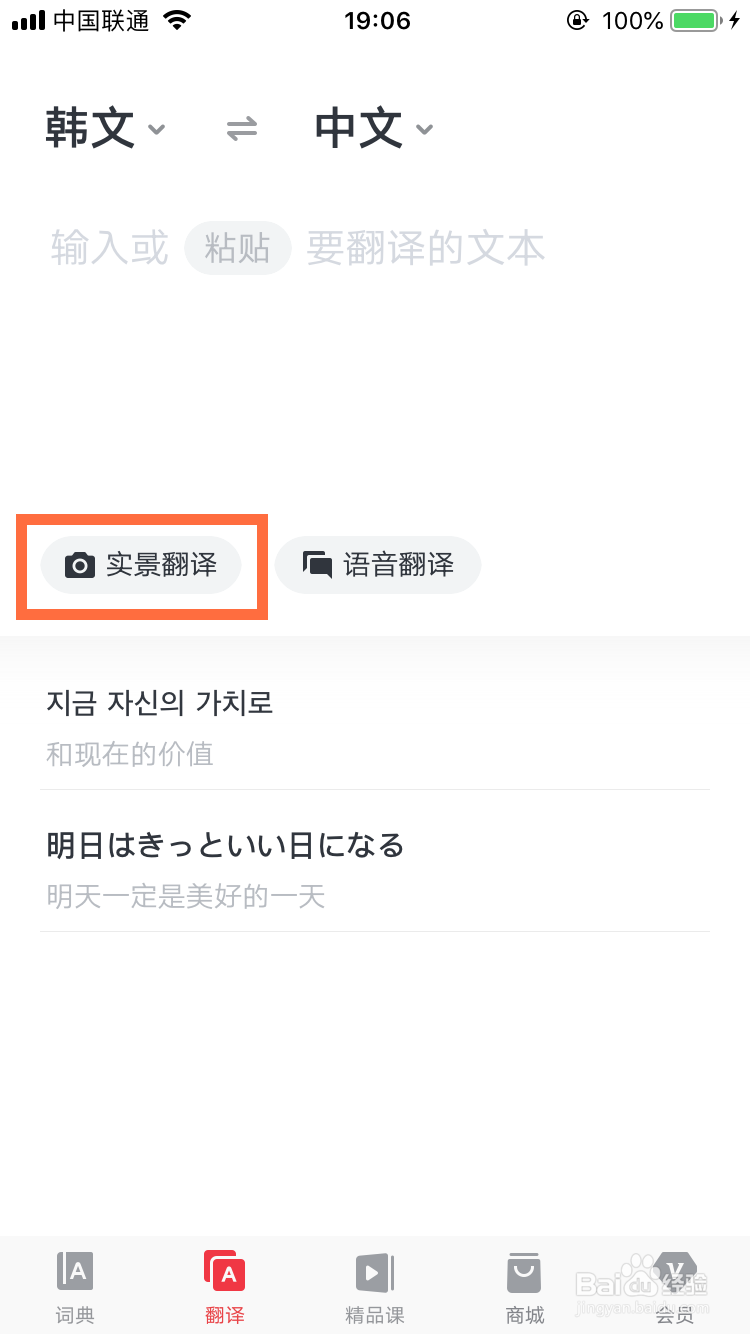Image resolution: width=750 pixels, height=1334 pixels.
Task: Expand the chevron next to 韩文
Action: [157, 131]
